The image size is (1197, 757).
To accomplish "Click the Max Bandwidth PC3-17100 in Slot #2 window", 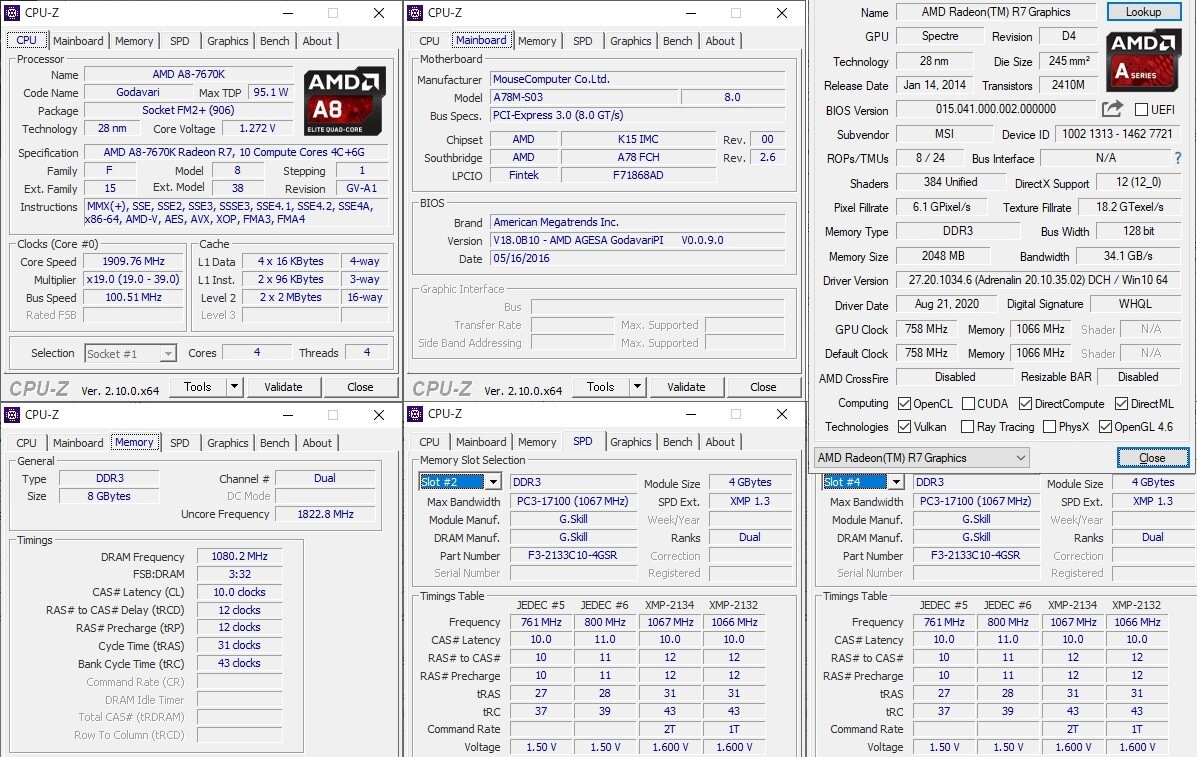I will coord(573,501).
